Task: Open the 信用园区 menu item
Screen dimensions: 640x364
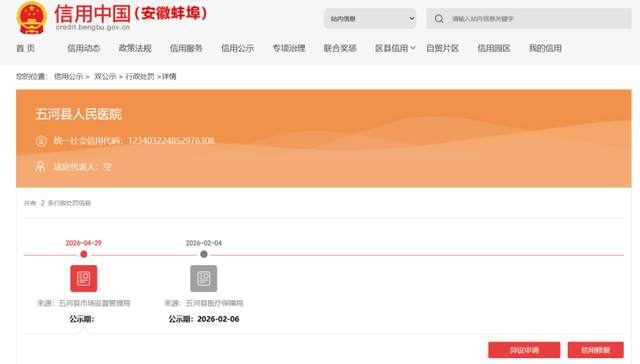Action: [x=494, y=48]
